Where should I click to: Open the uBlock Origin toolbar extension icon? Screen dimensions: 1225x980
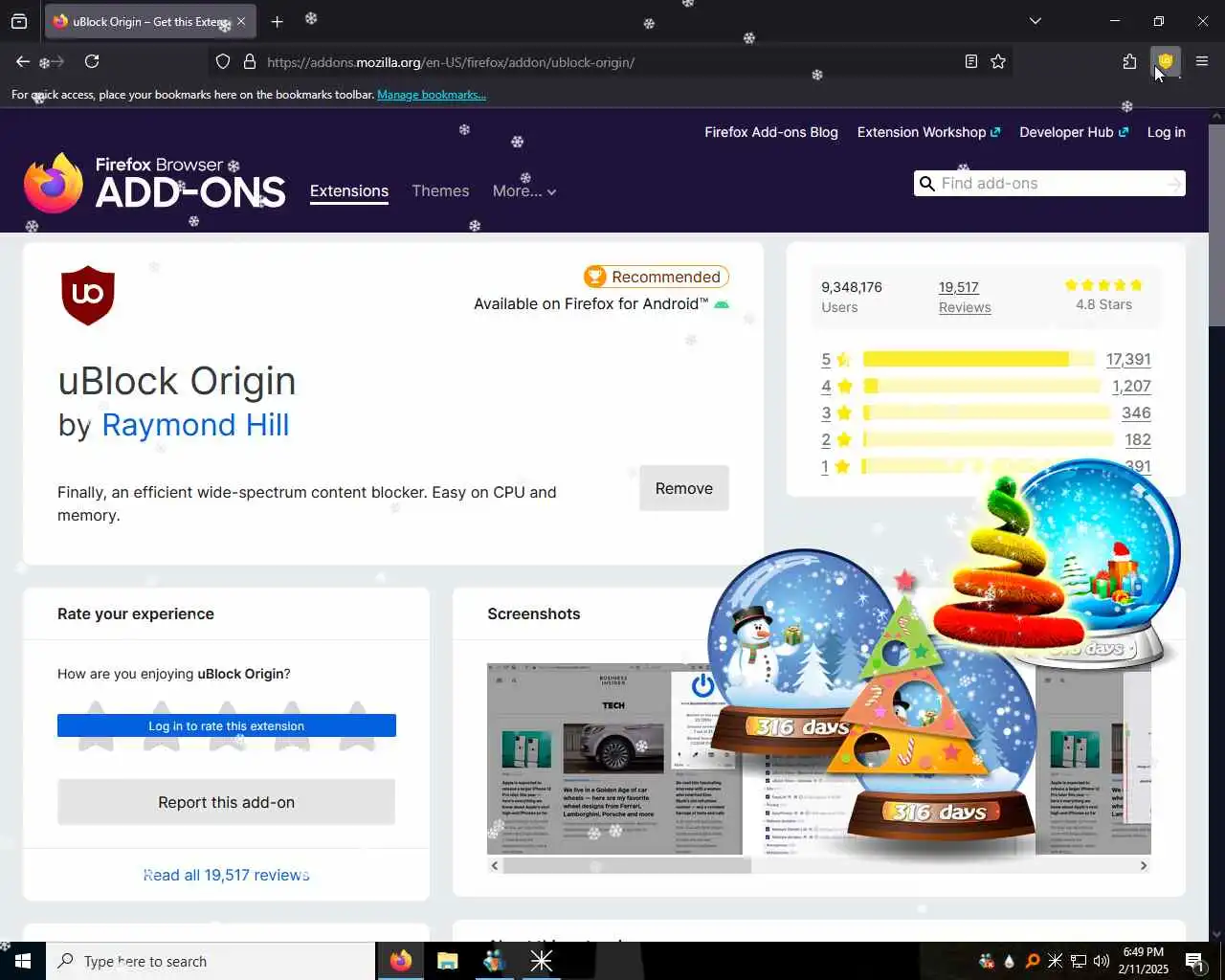pos(1165,61)
